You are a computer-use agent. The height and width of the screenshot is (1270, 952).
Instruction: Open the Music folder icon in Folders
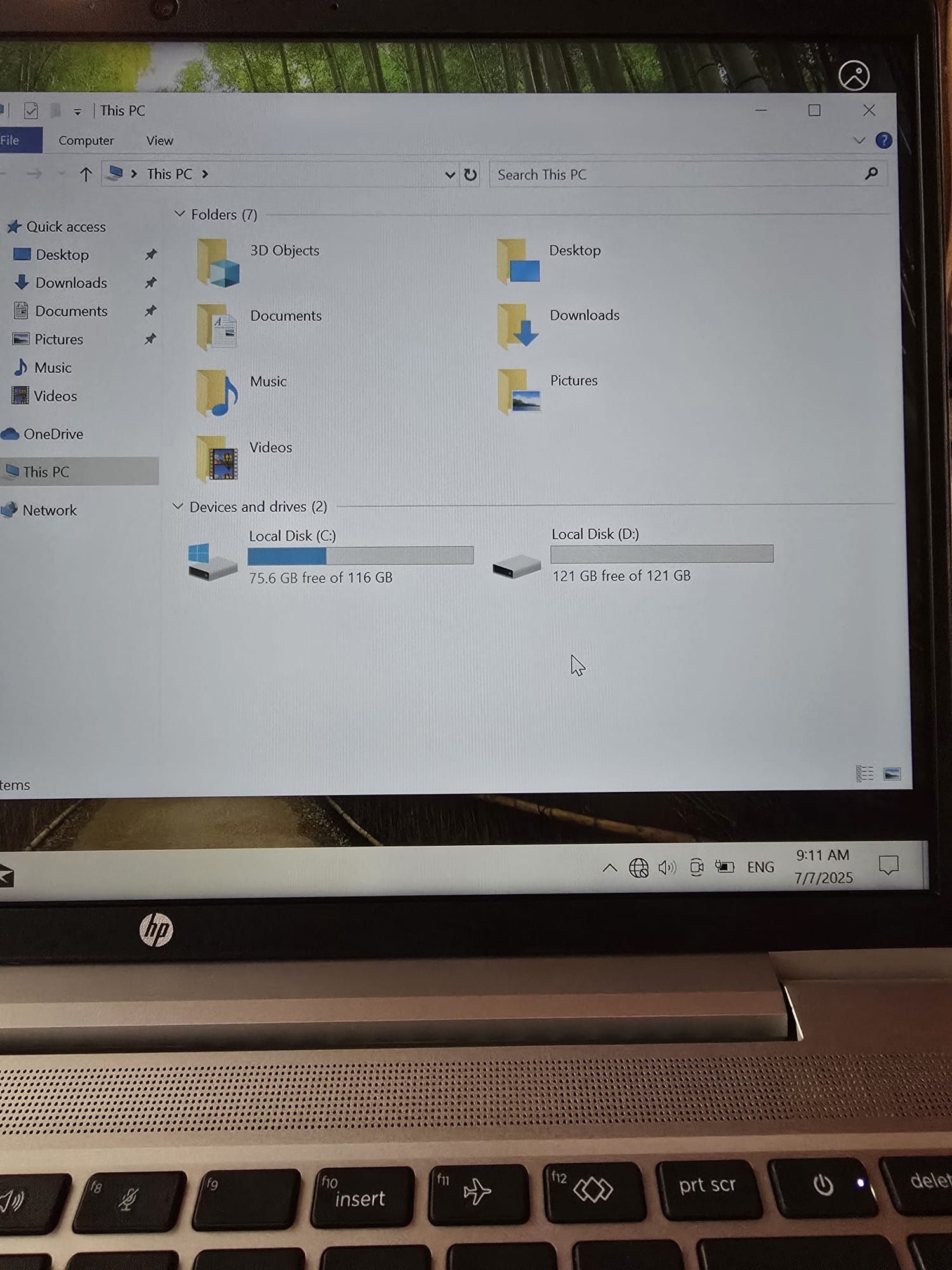217,393
